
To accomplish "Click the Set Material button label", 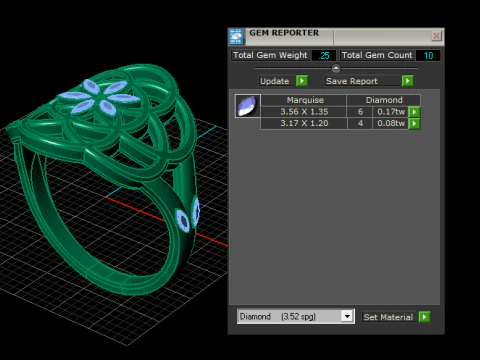I will coord(388,317).
